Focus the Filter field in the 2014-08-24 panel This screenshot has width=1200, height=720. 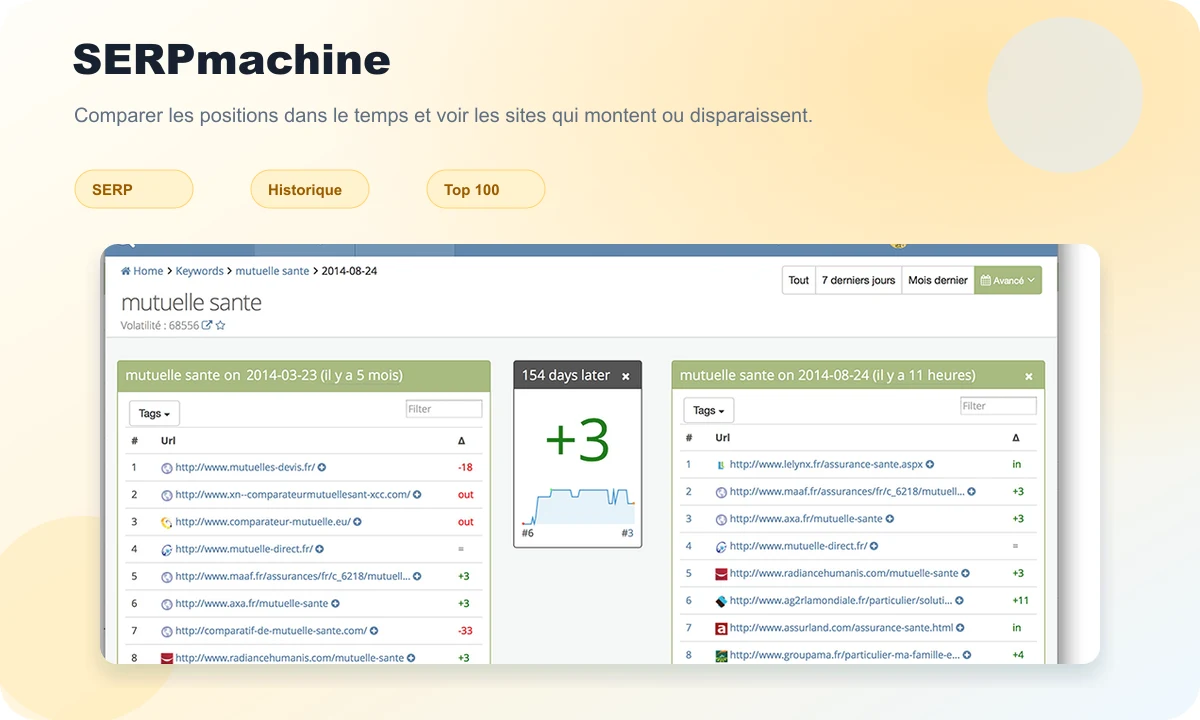click(998, 406)
